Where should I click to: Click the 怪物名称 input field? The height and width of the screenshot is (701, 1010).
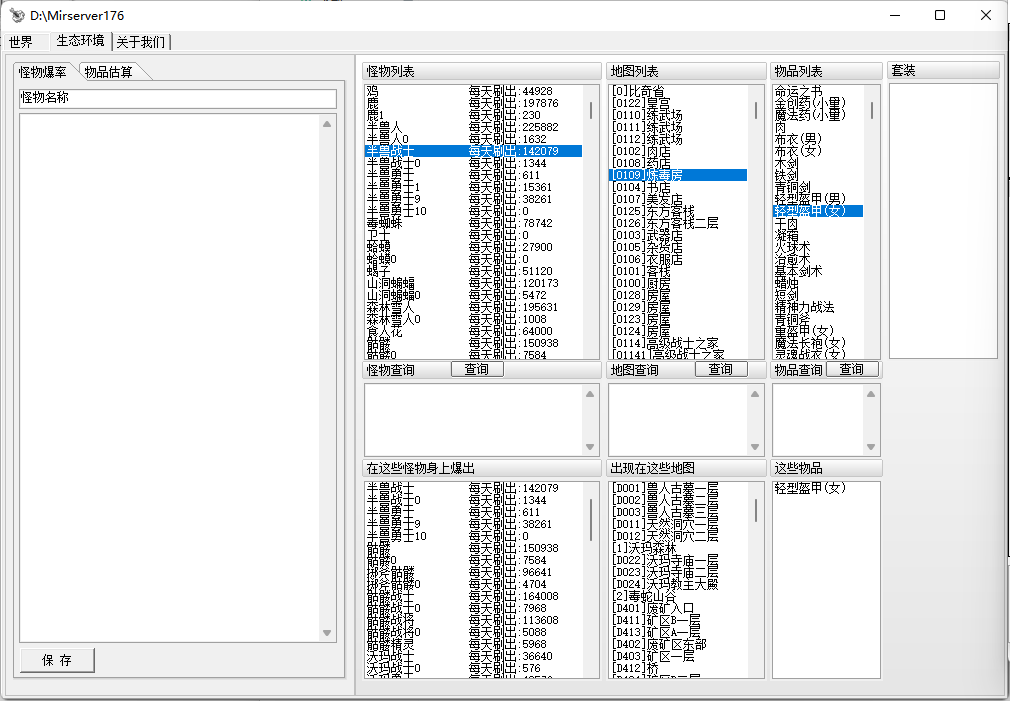pos(178,98)
